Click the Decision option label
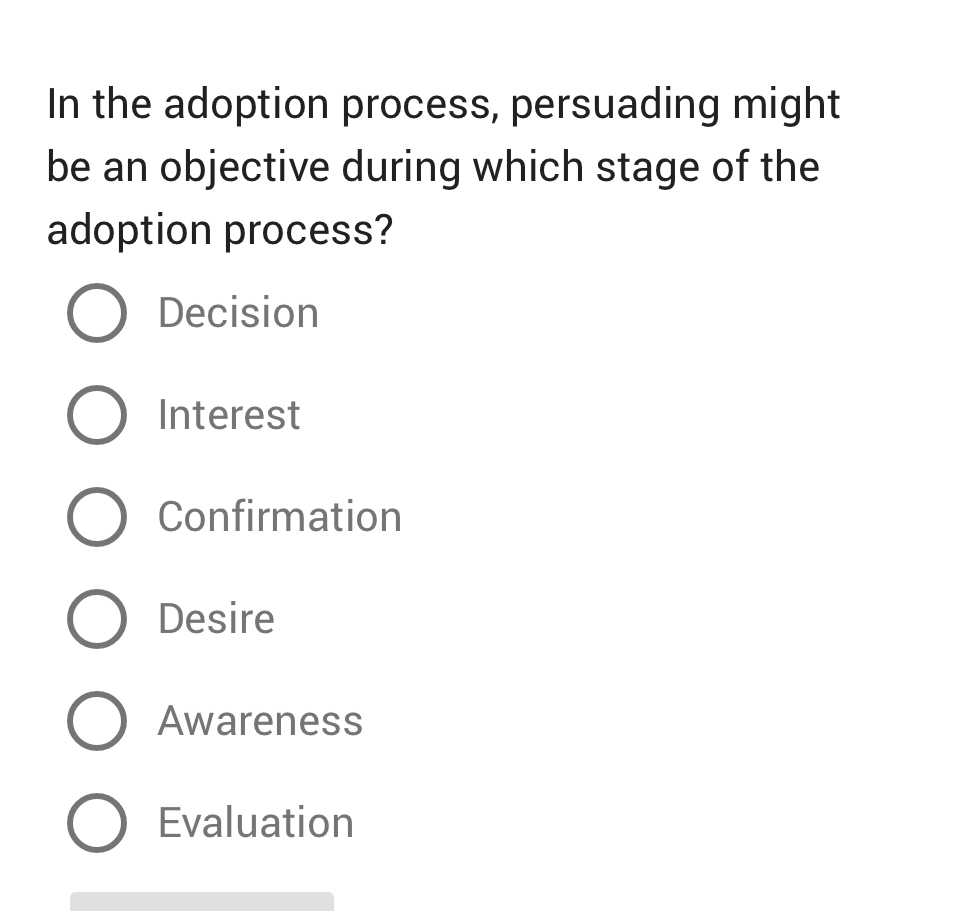The height and width of the screenshot is (911, 958). point(237,313)
